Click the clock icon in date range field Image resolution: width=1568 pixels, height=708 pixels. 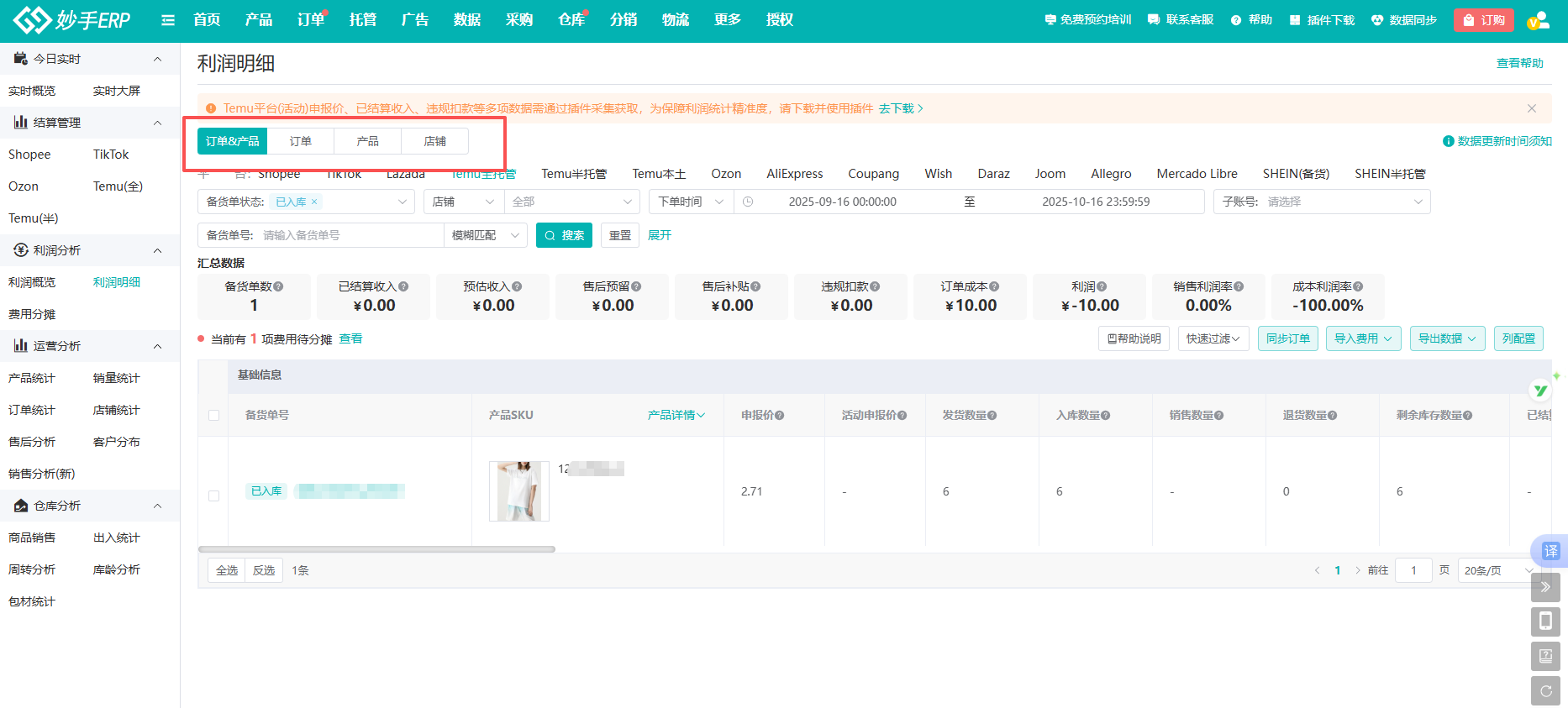pyautogui.click(x=748, y=202)
